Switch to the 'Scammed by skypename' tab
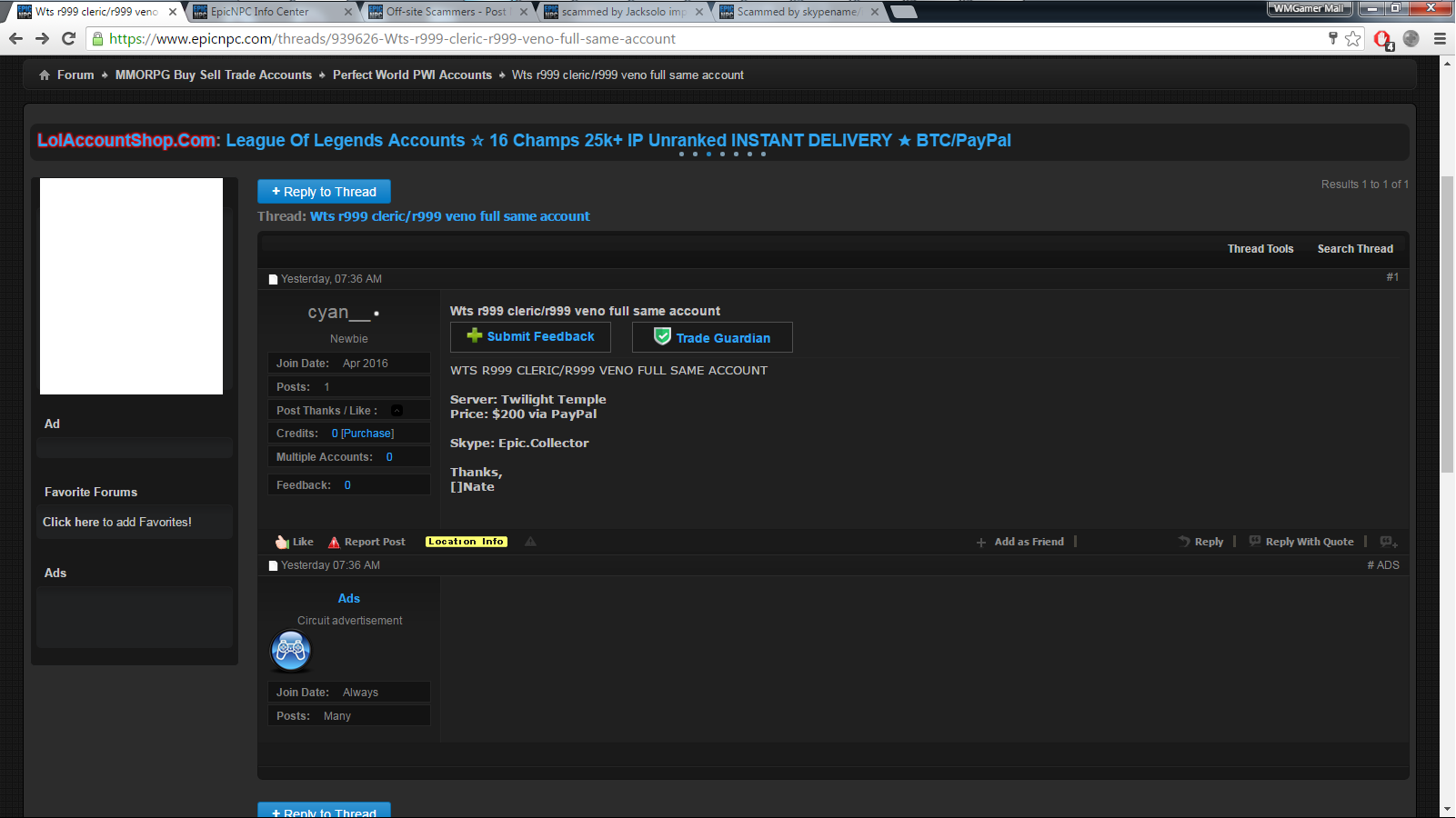1456x818 pixels. [x=798, y=12]
